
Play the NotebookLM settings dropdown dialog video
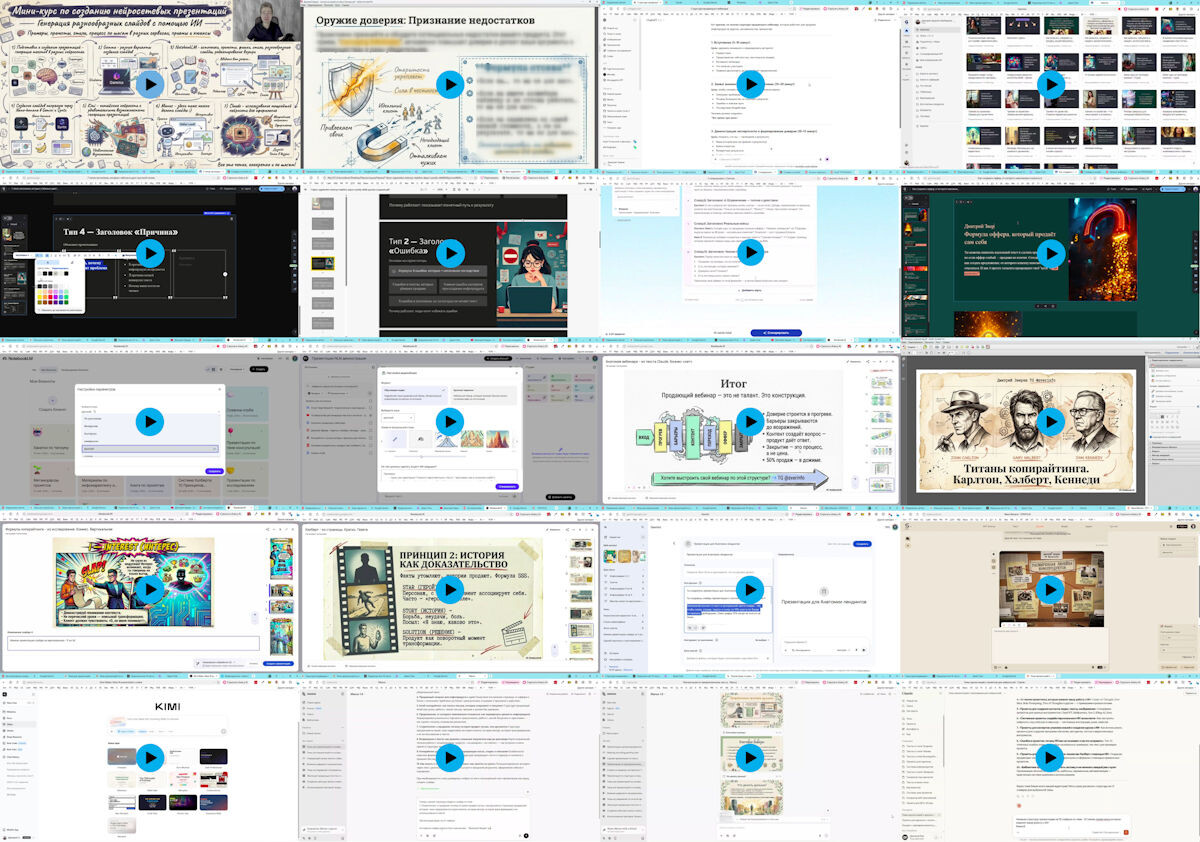point(150,421)
